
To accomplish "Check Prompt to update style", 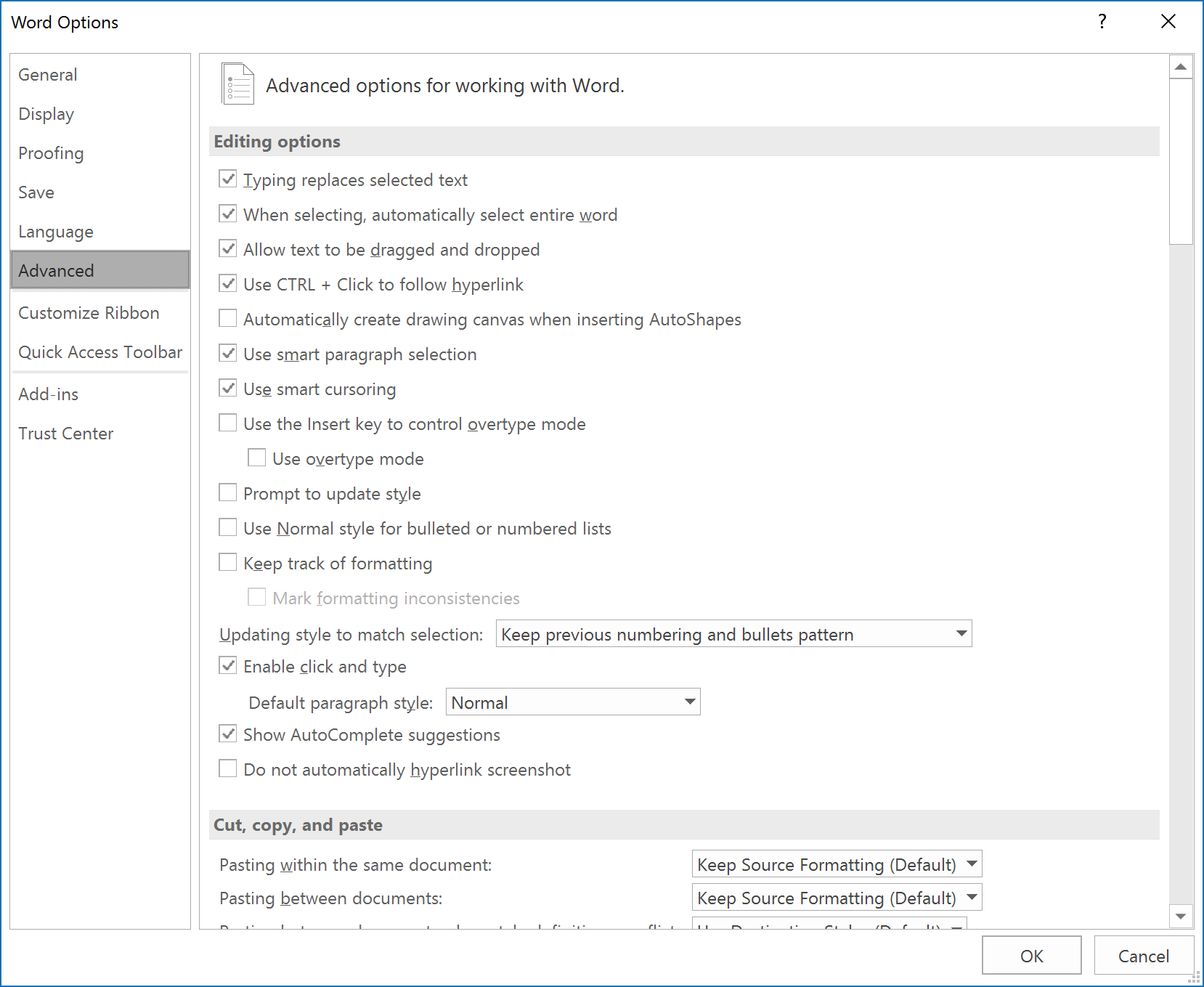I will (228, 493).
